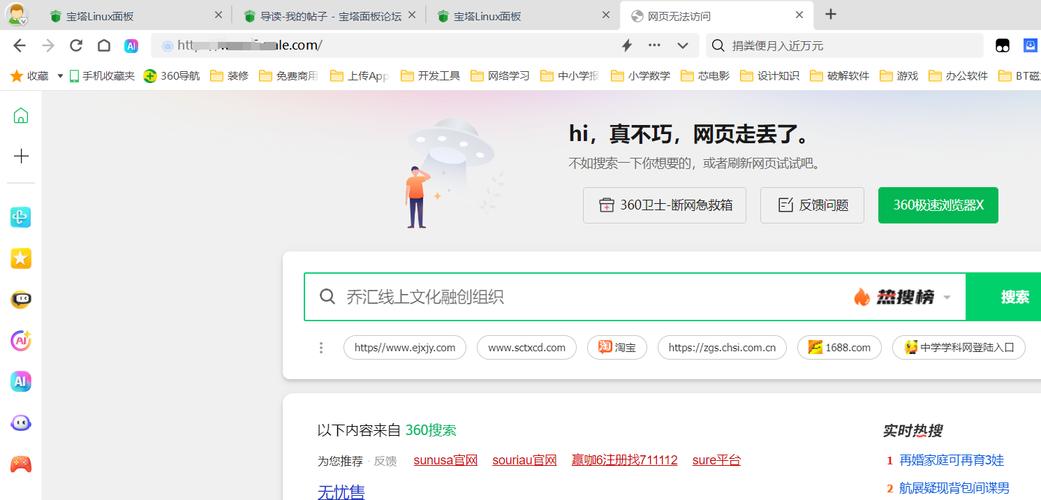The width and height of the screenshot is (1041, 500).
Task: Open the red game controller sidebar icon
Action: [21, 464]
